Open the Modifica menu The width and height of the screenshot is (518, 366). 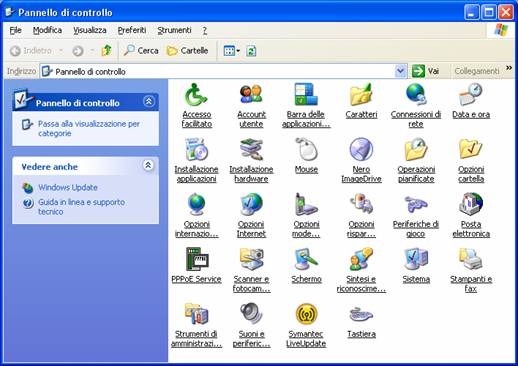[47, 30]
